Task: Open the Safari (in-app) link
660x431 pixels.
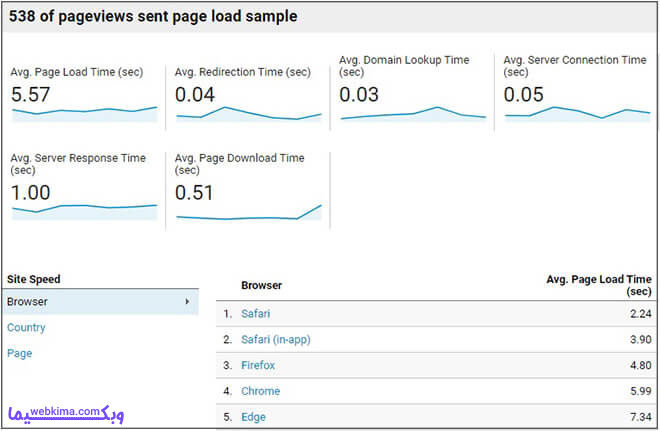Action: pyautogui.click(x=276, y=339)
